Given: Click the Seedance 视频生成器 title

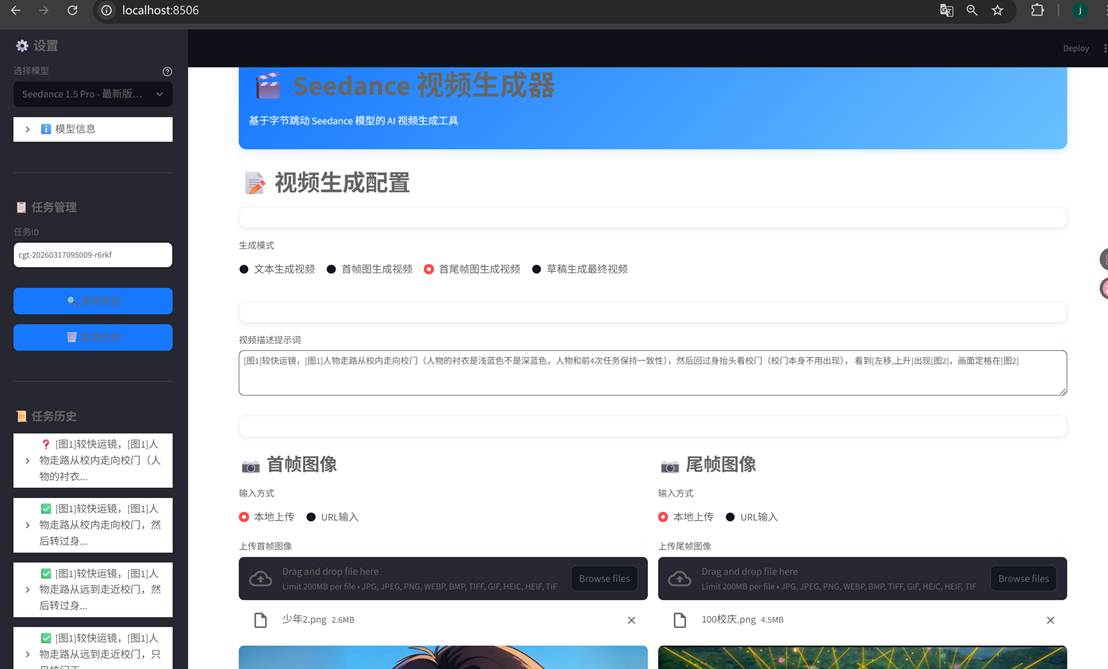Looking at the screenshot, I should (424, 85).
